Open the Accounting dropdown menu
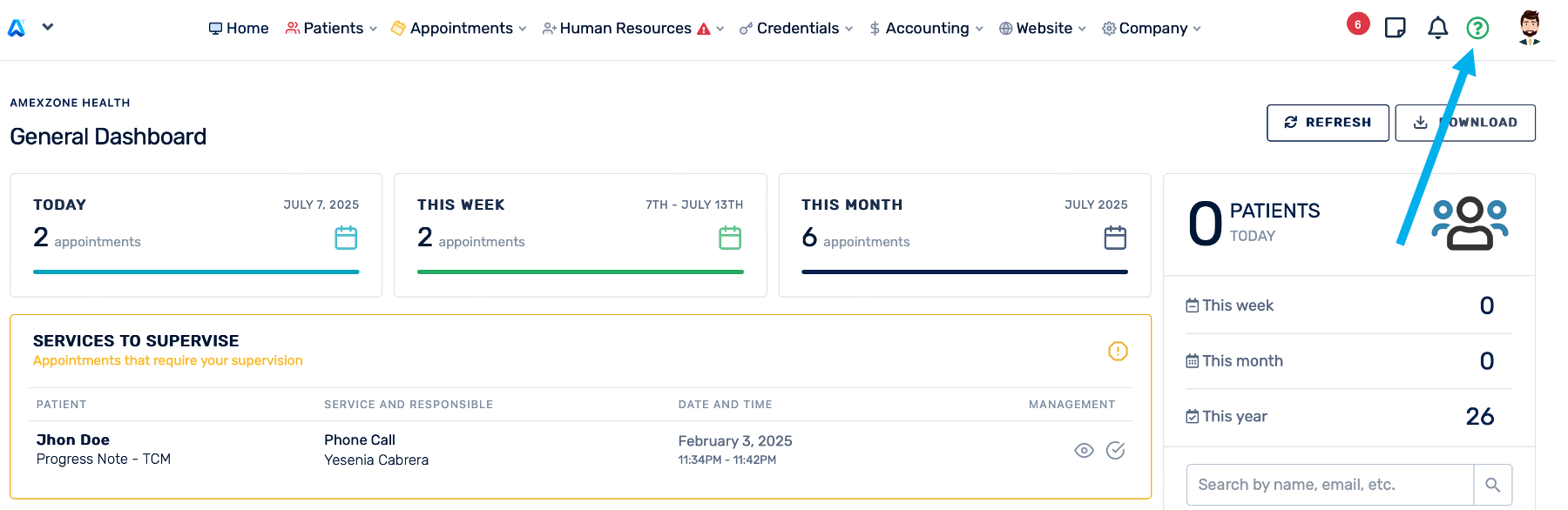The image size is (1568, 510). click(926, 29)
